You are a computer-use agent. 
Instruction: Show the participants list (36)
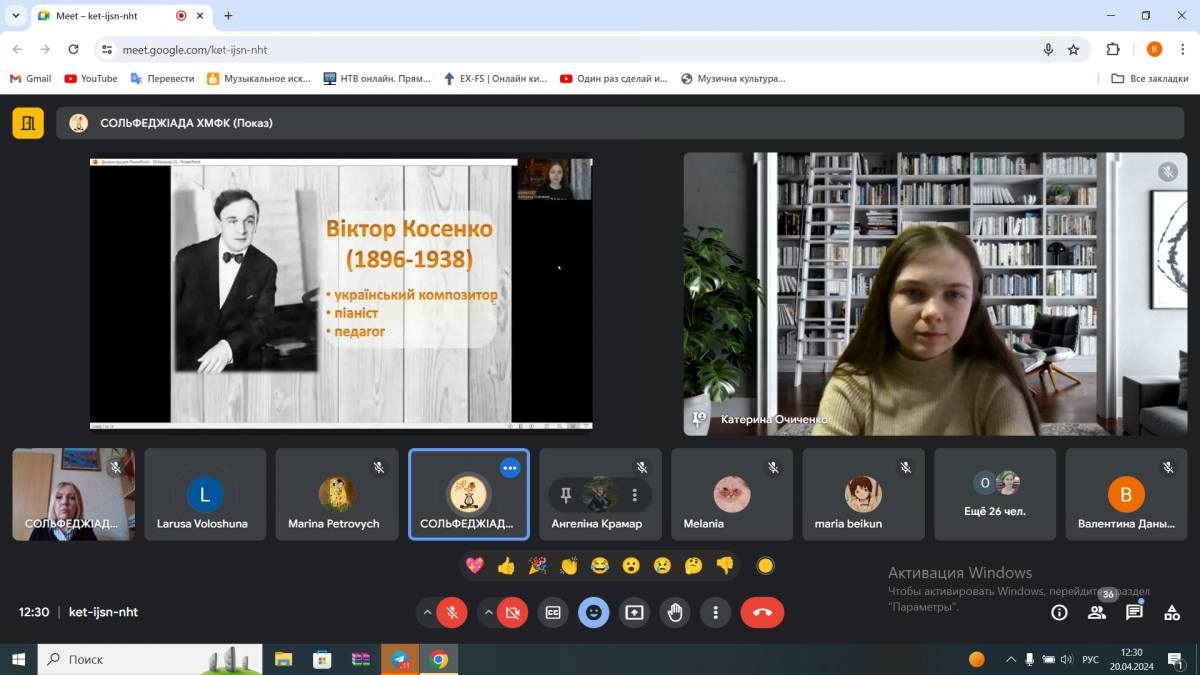click(x=1097, y=612)
